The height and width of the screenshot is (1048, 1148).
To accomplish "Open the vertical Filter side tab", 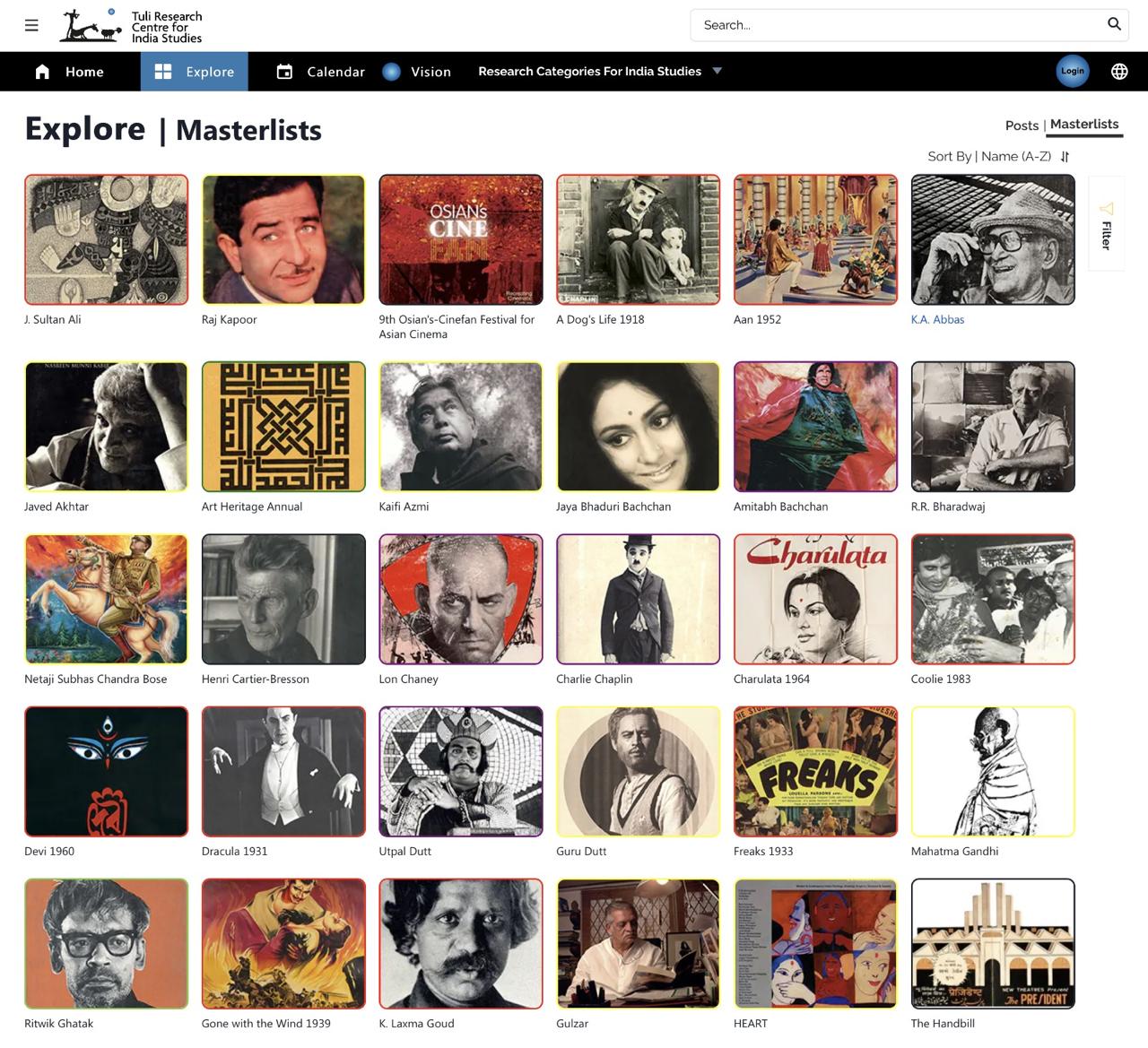I will pos(1106,223).
